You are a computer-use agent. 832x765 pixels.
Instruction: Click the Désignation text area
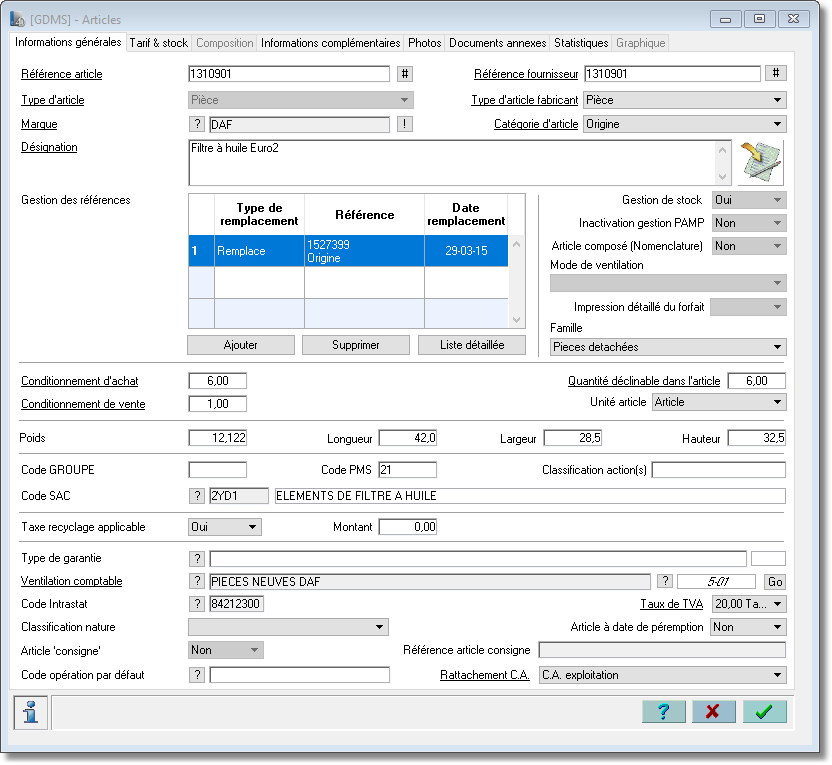tap(454, 163)
